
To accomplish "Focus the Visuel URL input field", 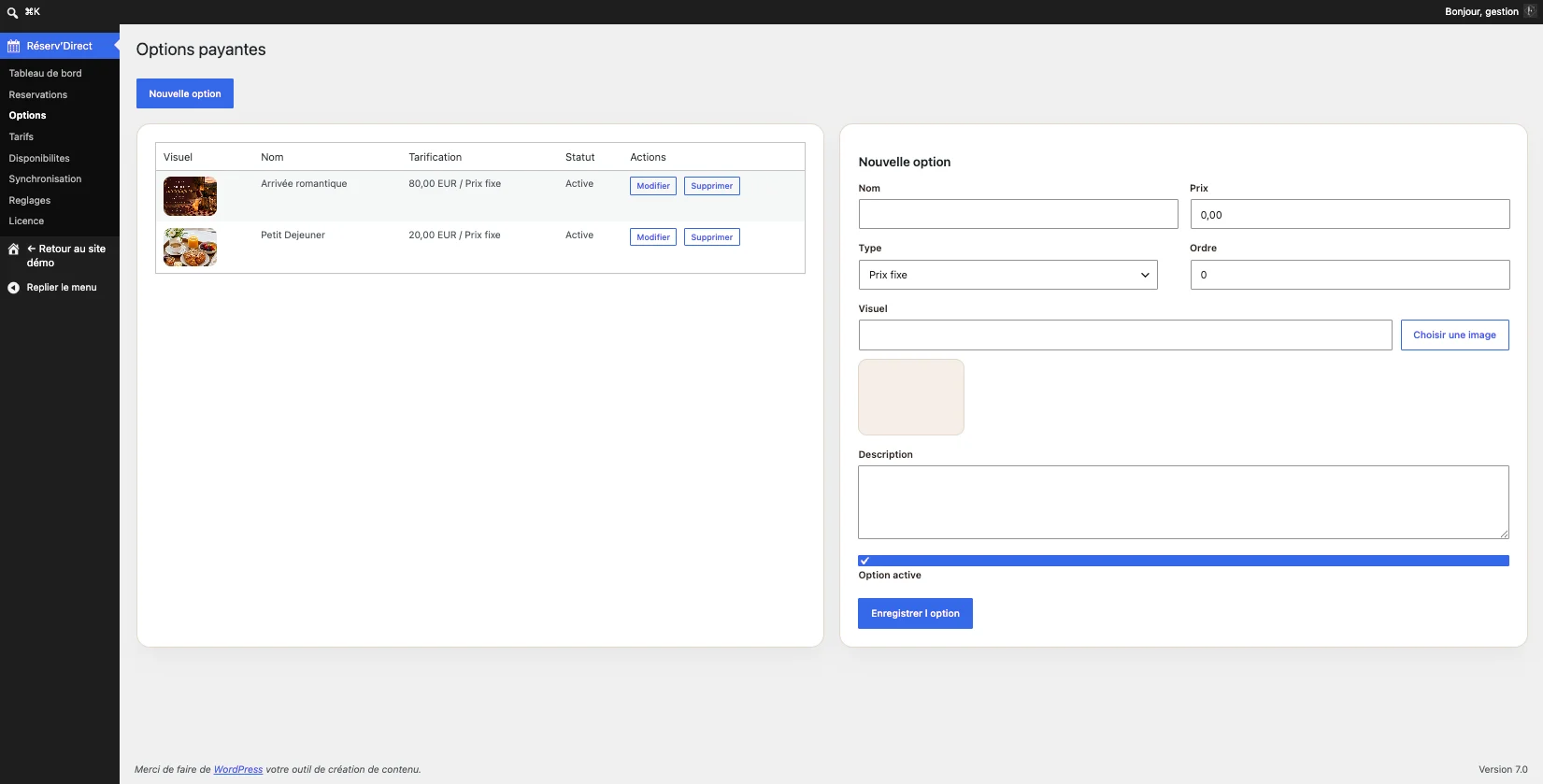I will tap(1125, 335).
